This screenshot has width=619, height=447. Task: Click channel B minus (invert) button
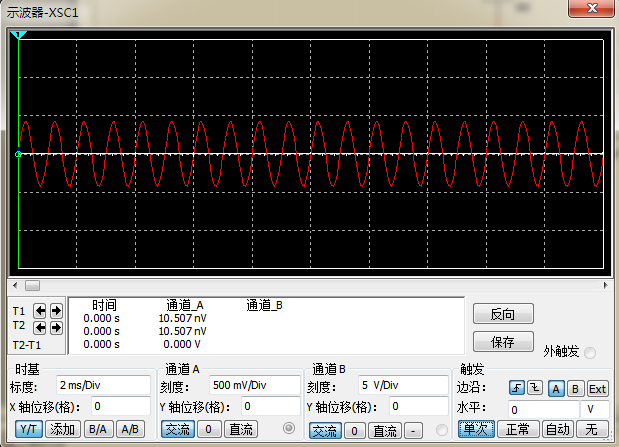(413, 431)
